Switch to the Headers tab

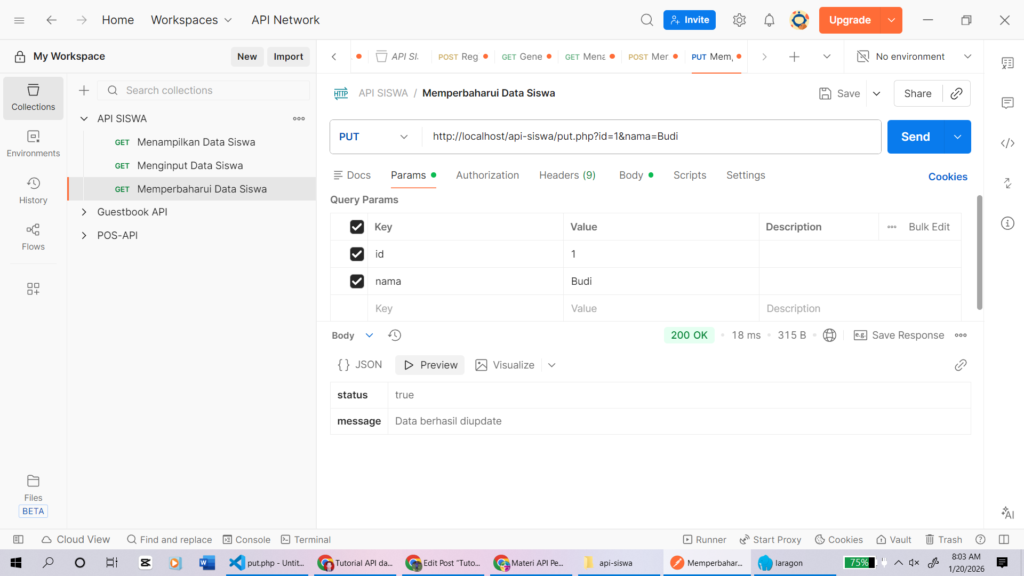[x=567, y=175]
